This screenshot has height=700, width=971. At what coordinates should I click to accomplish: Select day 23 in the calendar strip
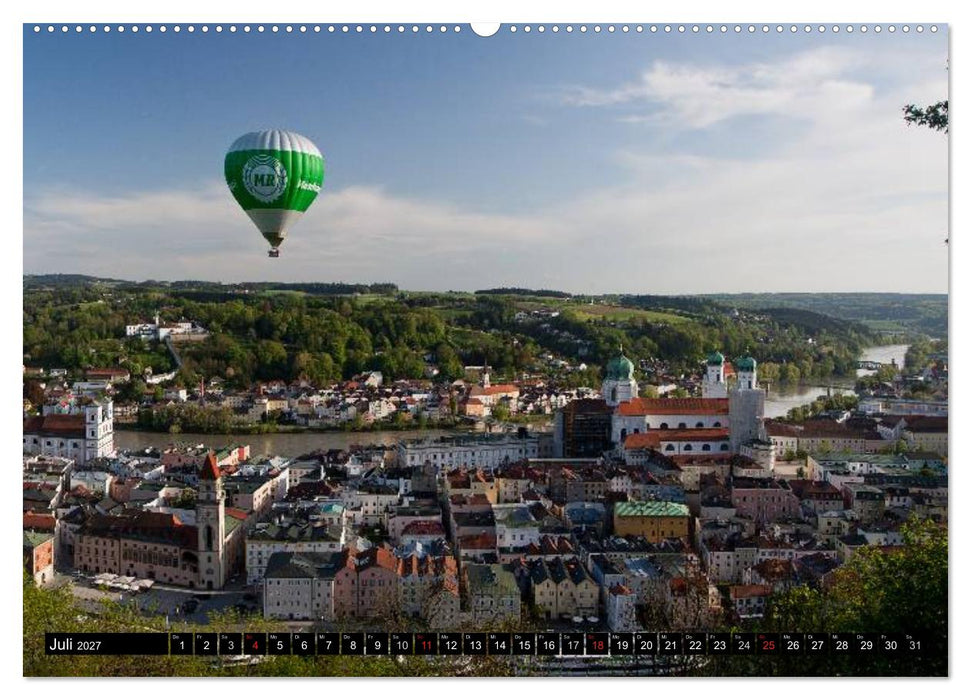(720, 644)
